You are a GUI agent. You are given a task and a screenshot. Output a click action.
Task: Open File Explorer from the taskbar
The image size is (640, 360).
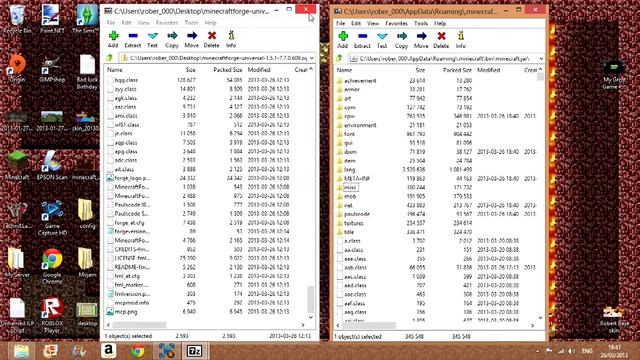pyautogui.click(x=21, y=351)
